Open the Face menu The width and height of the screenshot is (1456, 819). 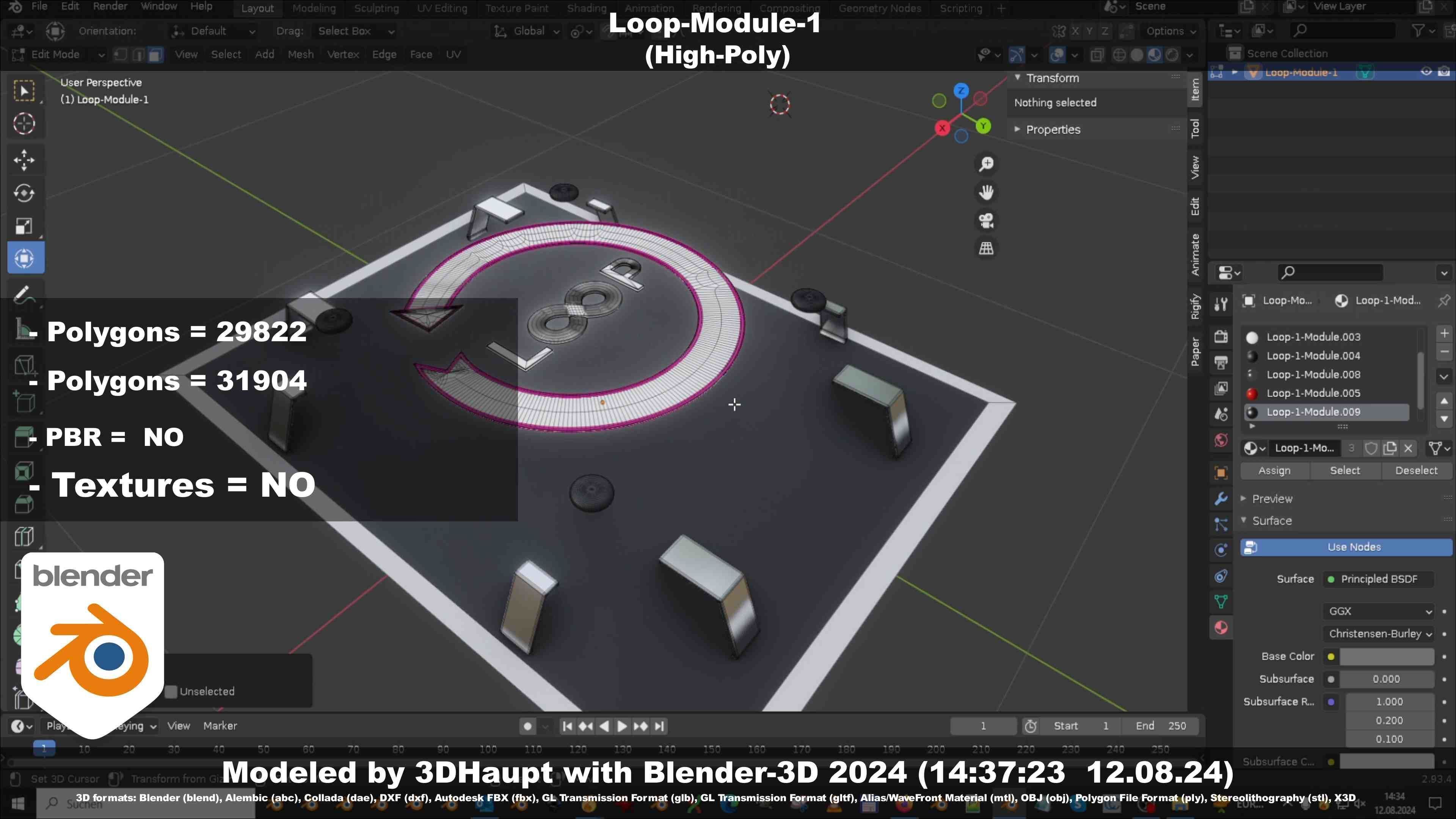click(x=421, y=55)
